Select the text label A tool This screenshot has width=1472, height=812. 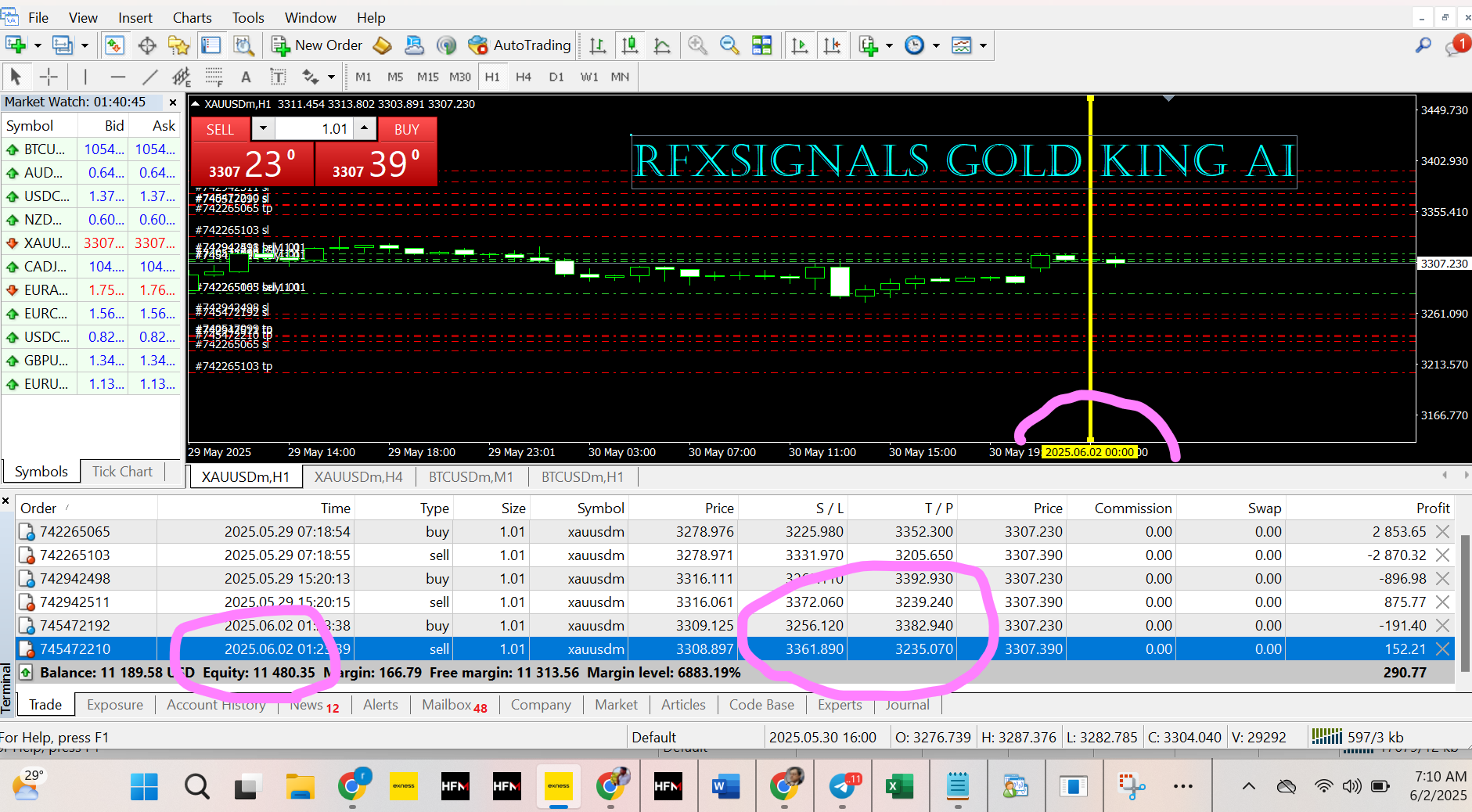point(246,77)
